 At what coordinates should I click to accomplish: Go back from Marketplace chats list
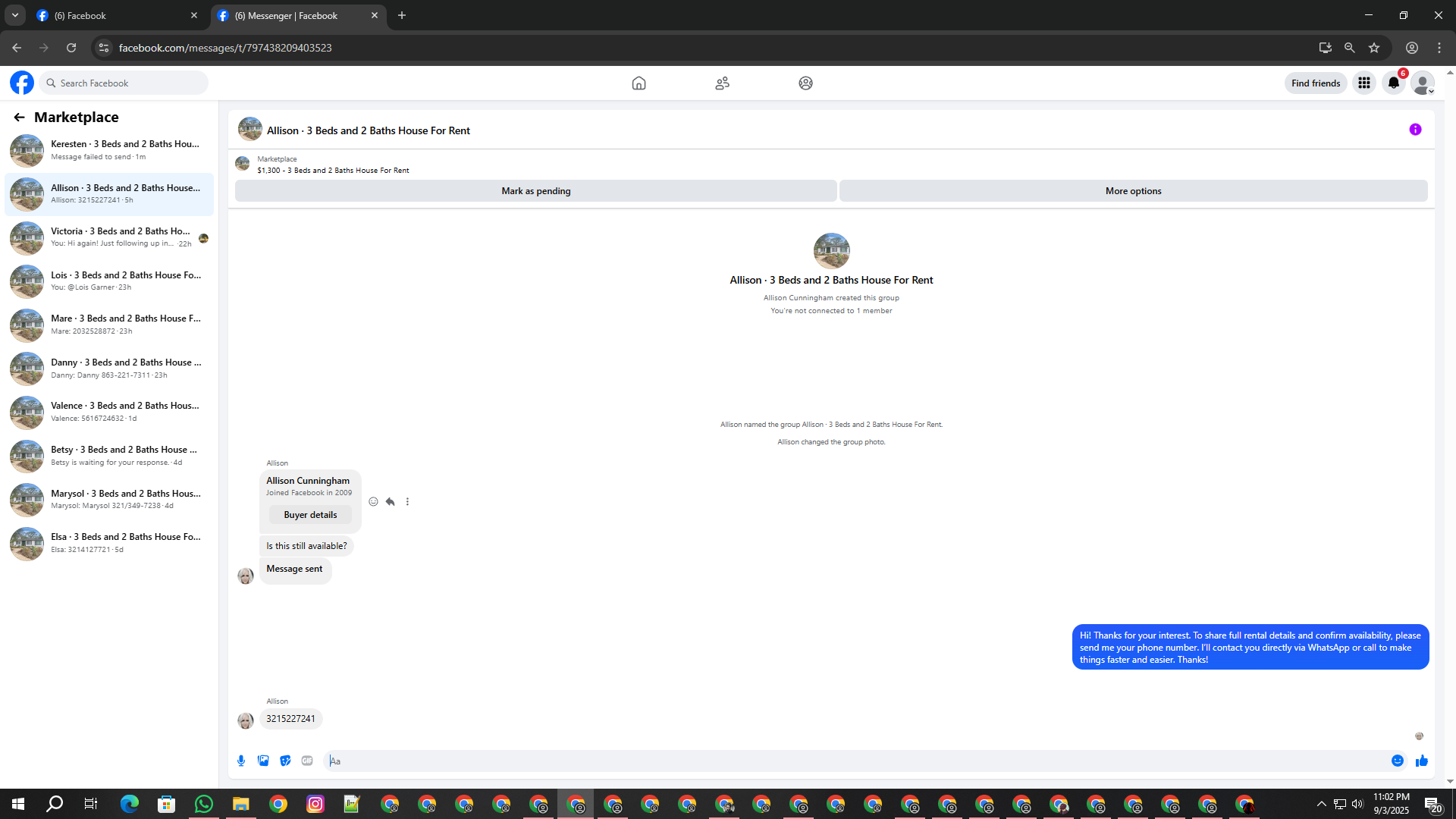[x=19, y=118]
